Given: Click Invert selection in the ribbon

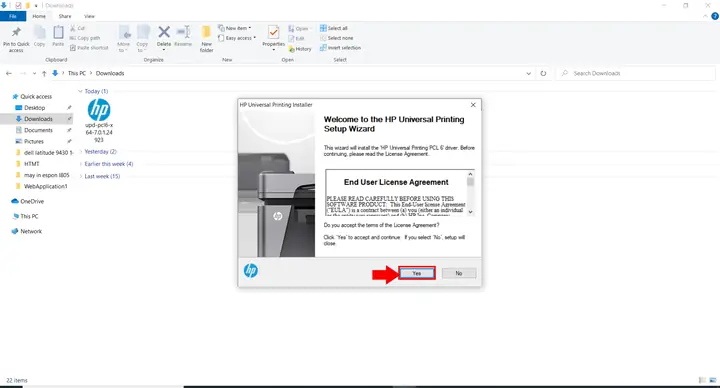Looking at the screenshot, I should coord(340,48).
